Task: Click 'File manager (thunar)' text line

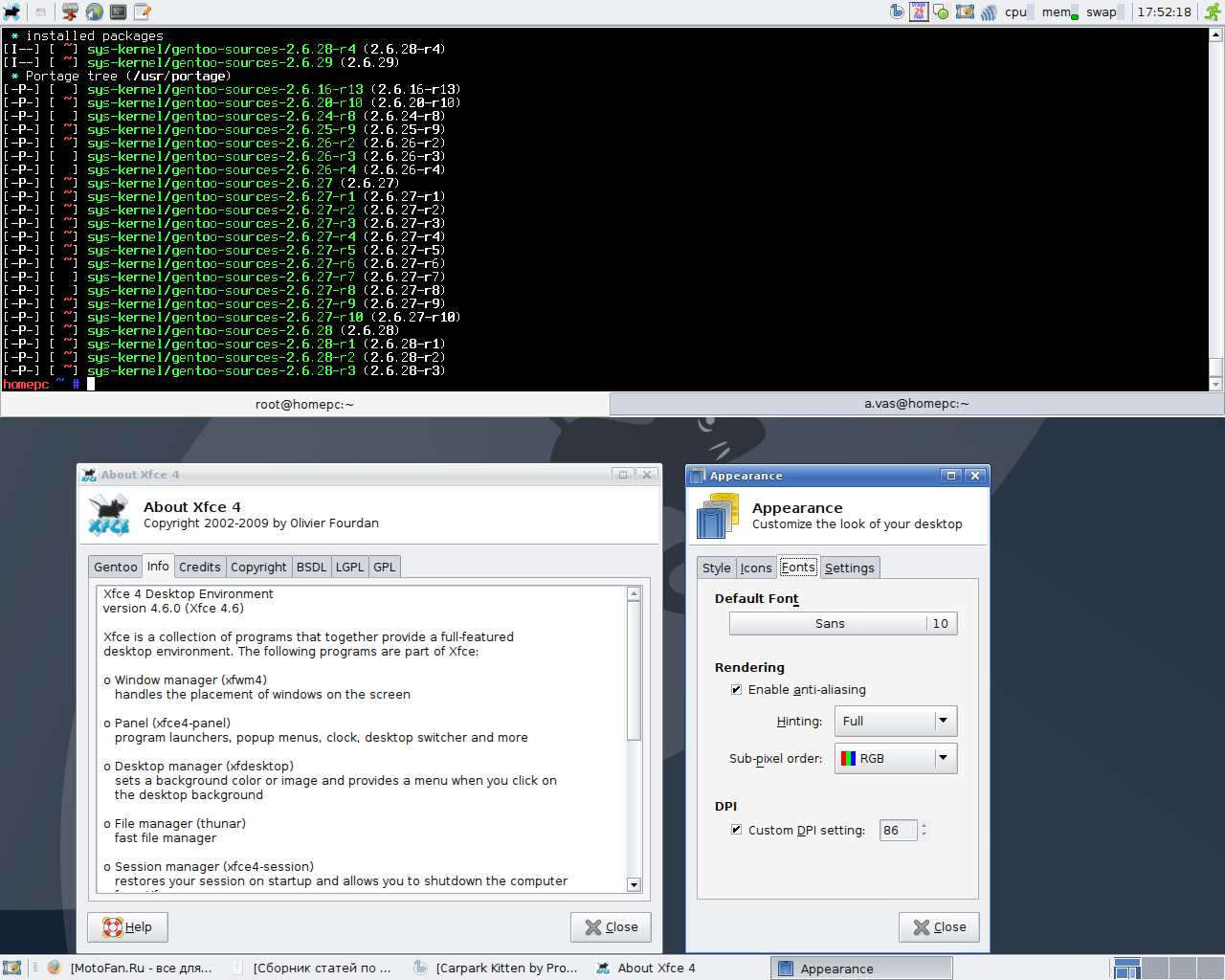Action: click(x=174, y=823)
